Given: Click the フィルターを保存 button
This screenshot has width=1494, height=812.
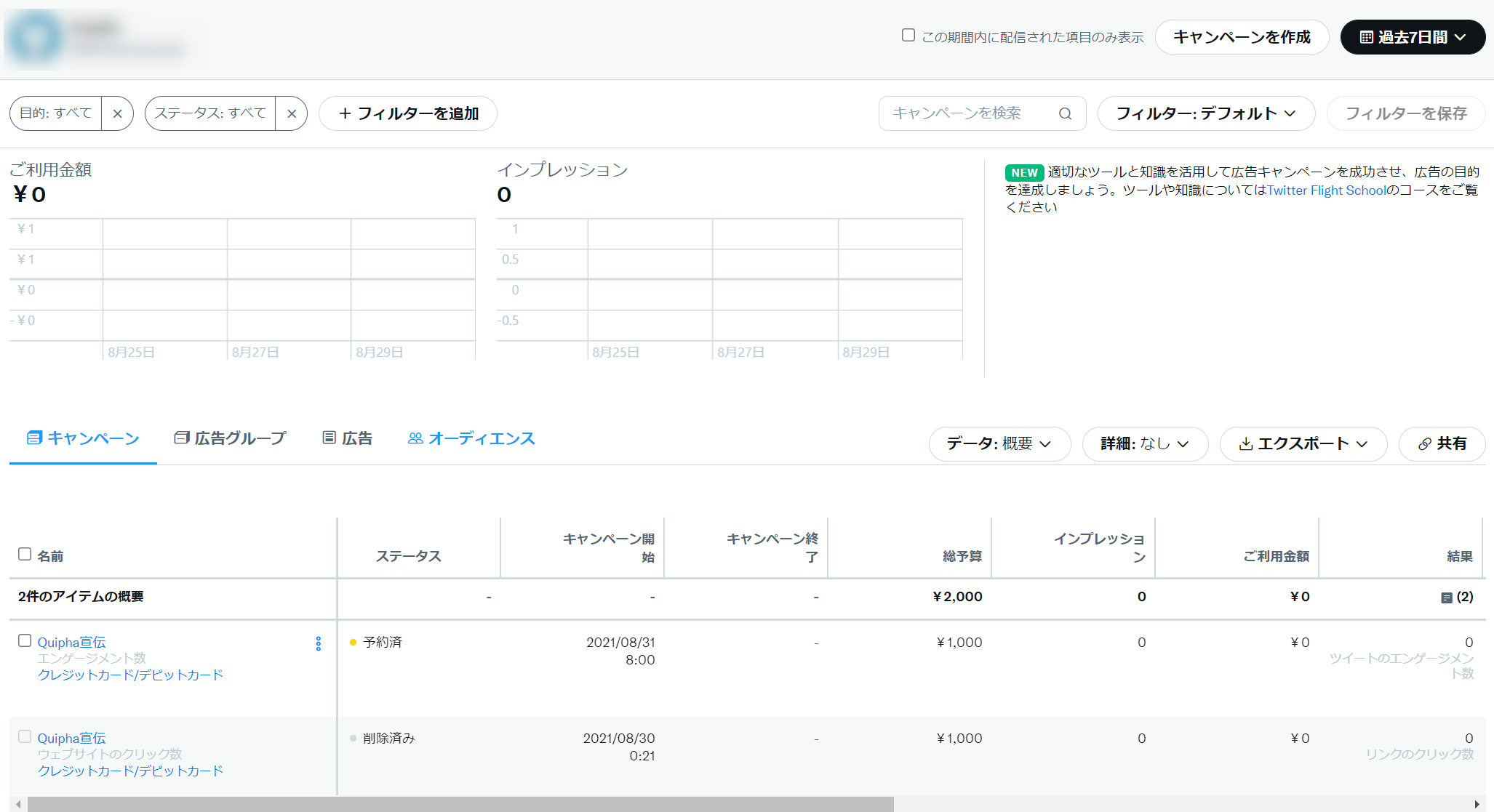Looking at the screenshot, I should pos(1406,113).
